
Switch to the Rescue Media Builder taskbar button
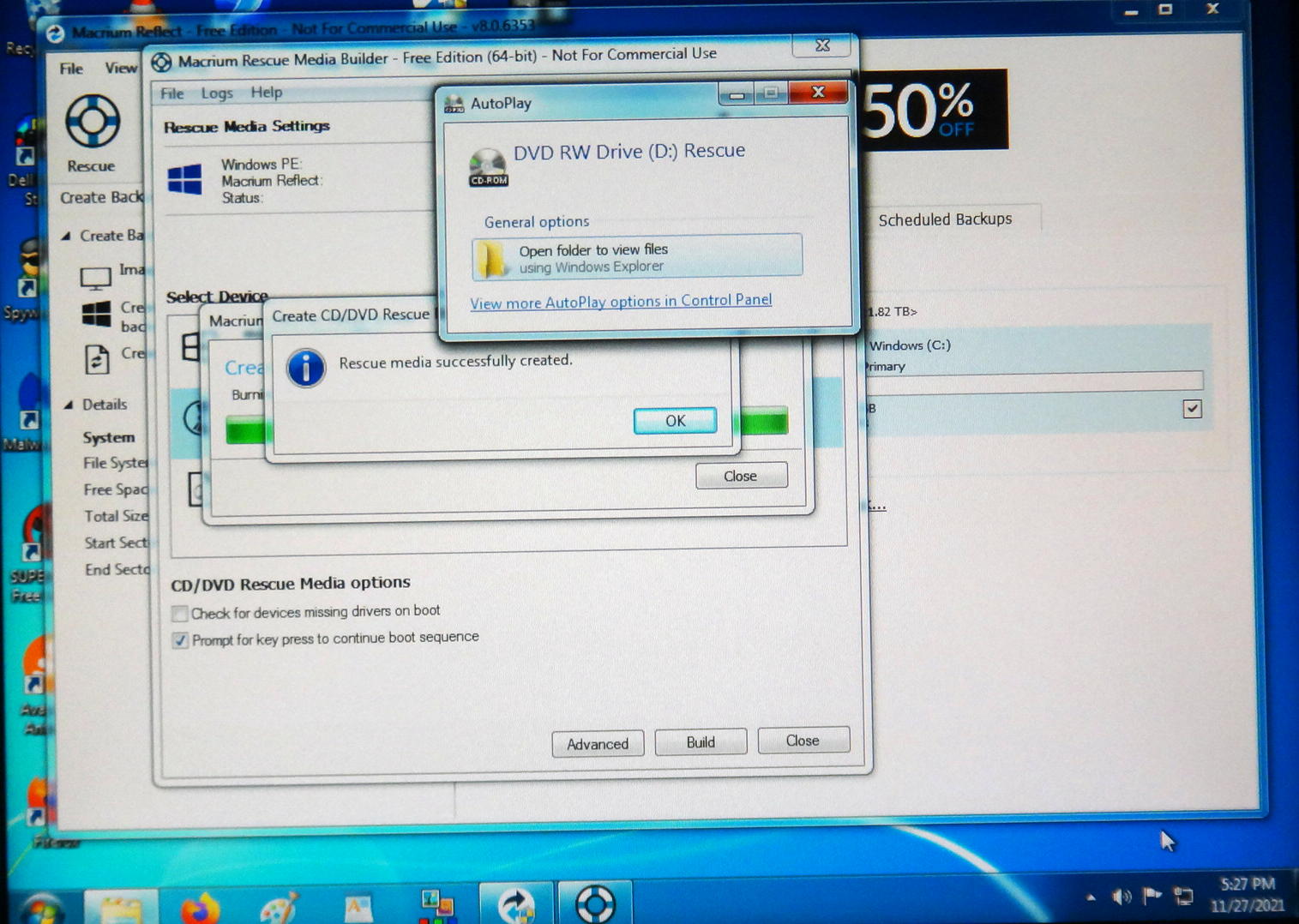(x=595, y=903)
